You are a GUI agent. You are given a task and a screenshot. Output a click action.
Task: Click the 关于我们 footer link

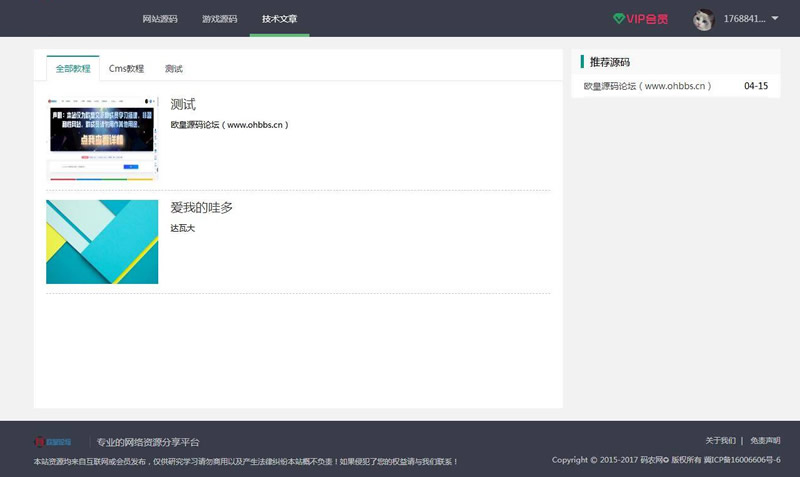pos(720,441)
